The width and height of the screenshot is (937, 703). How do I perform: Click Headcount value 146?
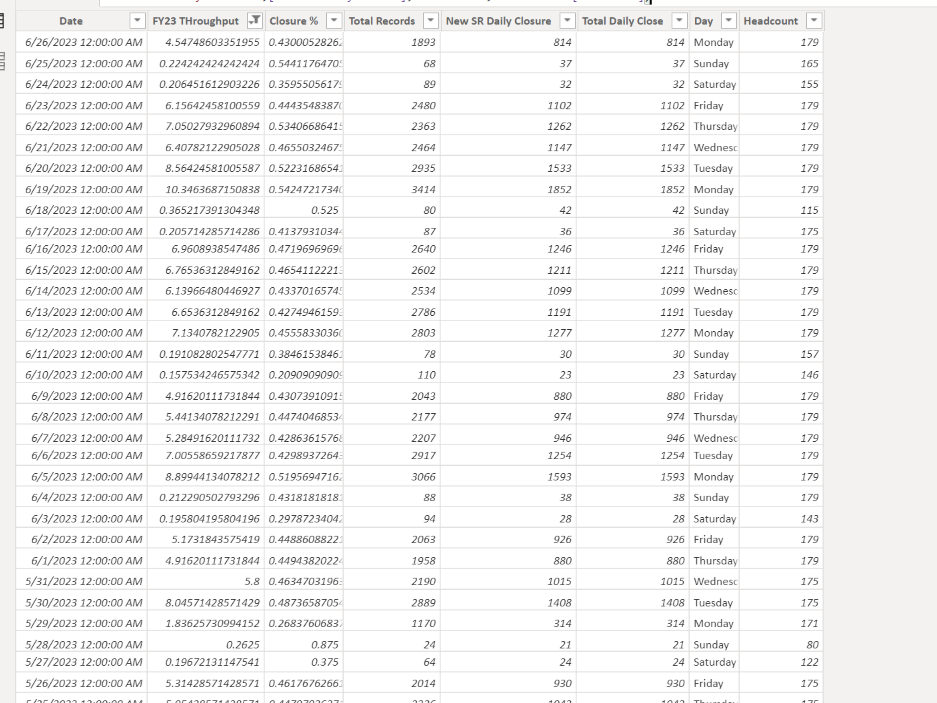click(x=810, y=375)
